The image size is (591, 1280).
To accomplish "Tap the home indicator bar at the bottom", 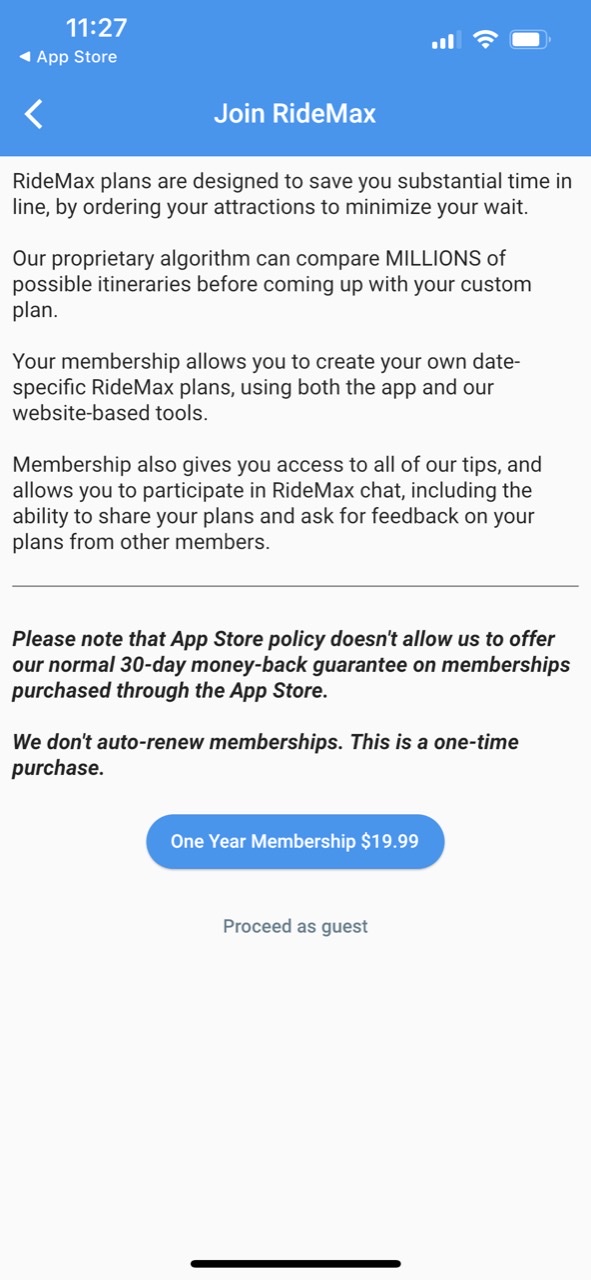I will [295, 1264].
